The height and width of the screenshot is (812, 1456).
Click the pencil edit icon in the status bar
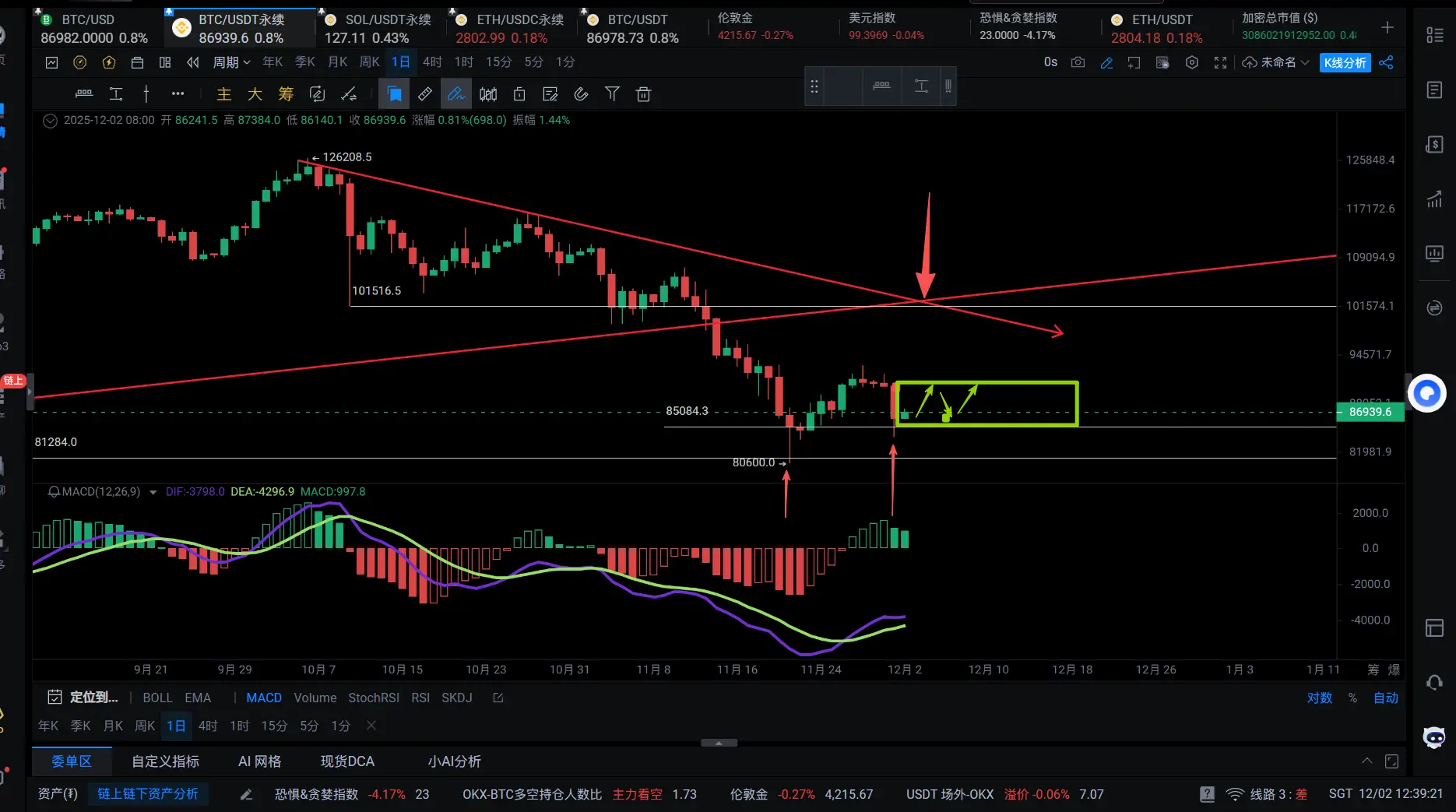click(246, 794)
